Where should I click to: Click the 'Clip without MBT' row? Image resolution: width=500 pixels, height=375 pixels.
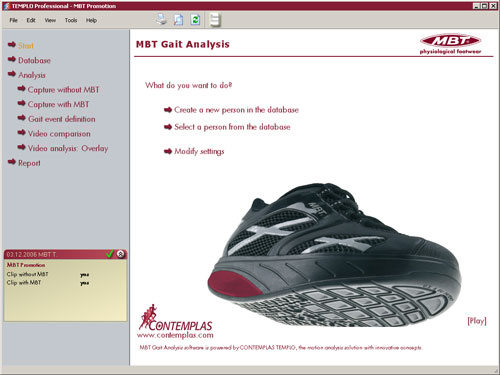48,274
